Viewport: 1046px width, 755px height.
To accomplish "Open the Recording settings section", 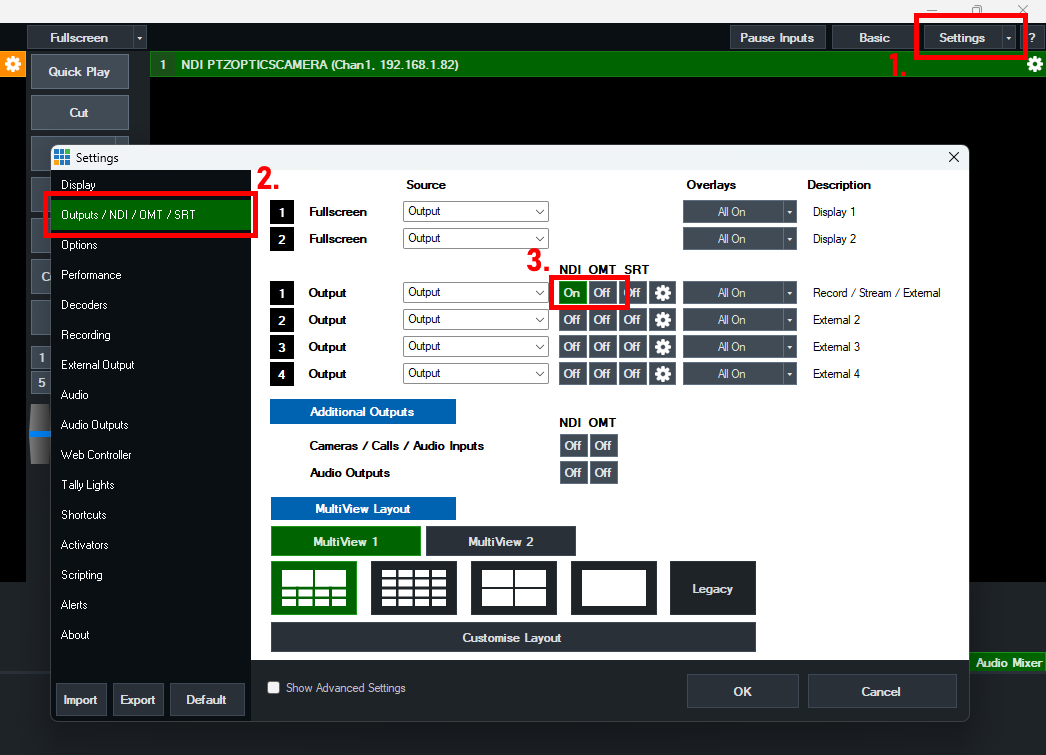I will pyautogui.click(x=86, y=335).
